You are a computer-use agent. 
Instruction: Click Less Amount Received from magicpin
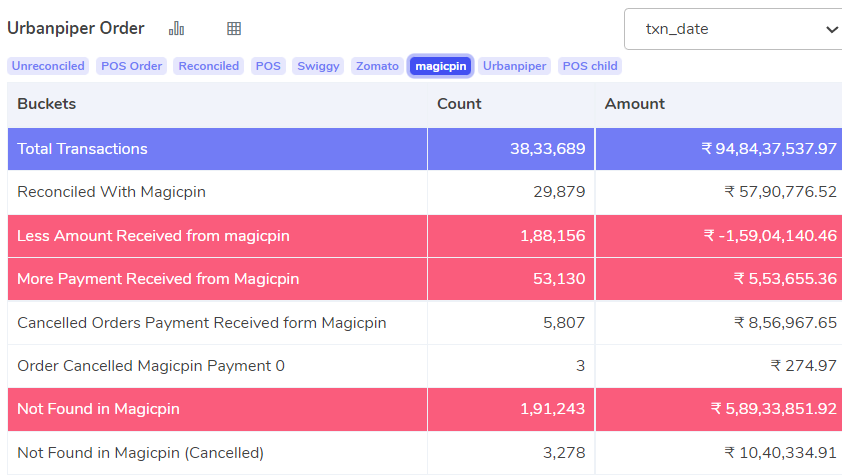153,236
